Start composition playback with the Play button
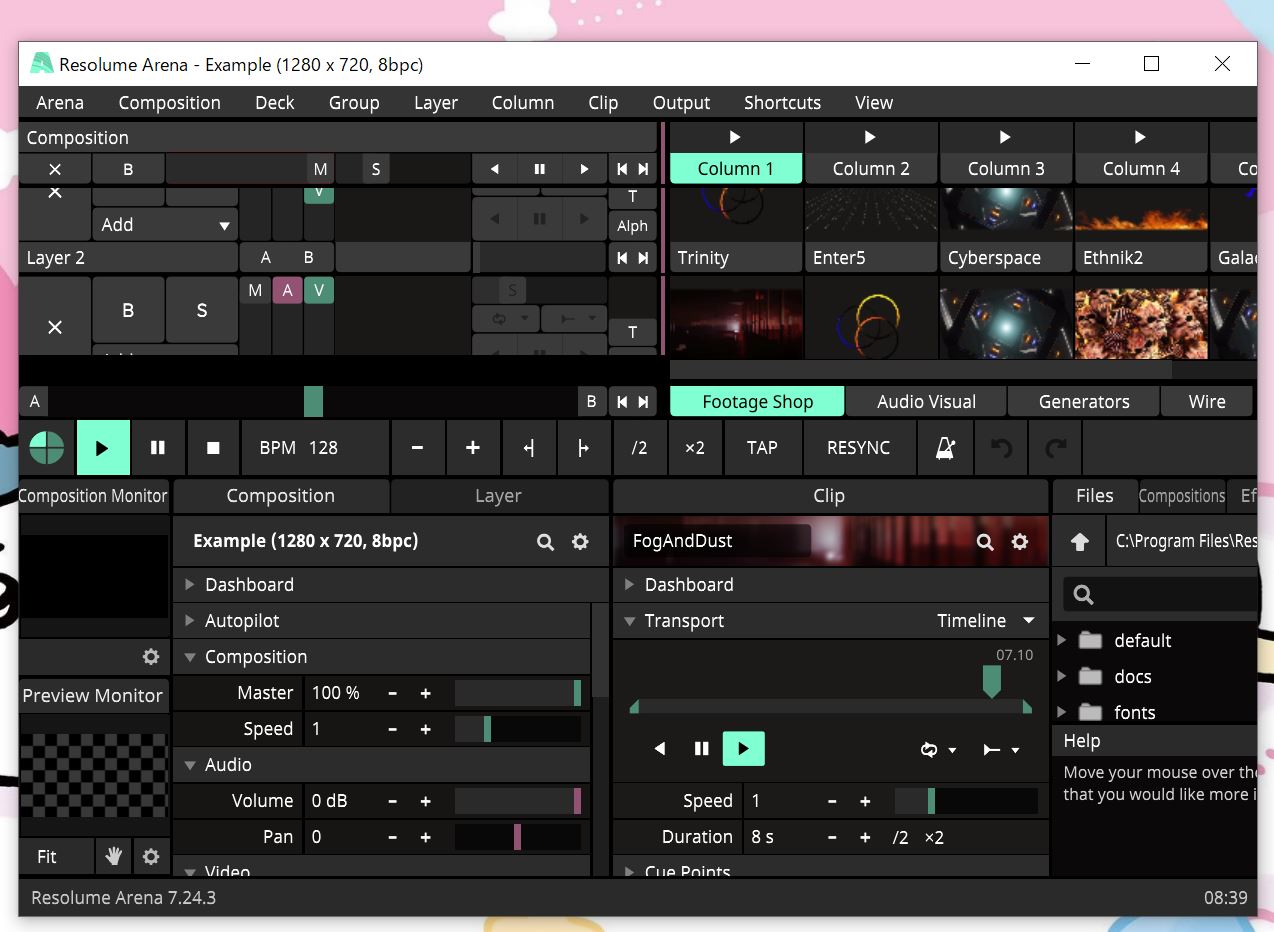This screenshot has height=932, width=1274. point(102,448)
